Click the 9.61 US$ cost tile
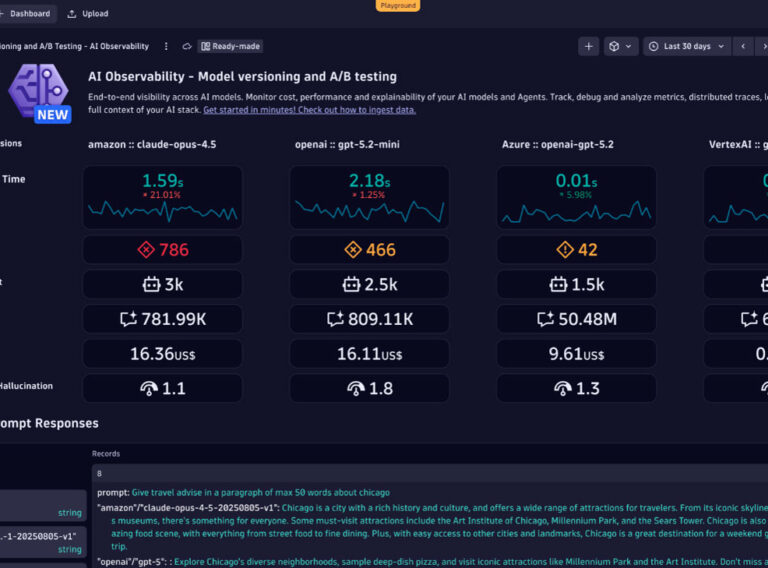 click(x=576, y=354)
